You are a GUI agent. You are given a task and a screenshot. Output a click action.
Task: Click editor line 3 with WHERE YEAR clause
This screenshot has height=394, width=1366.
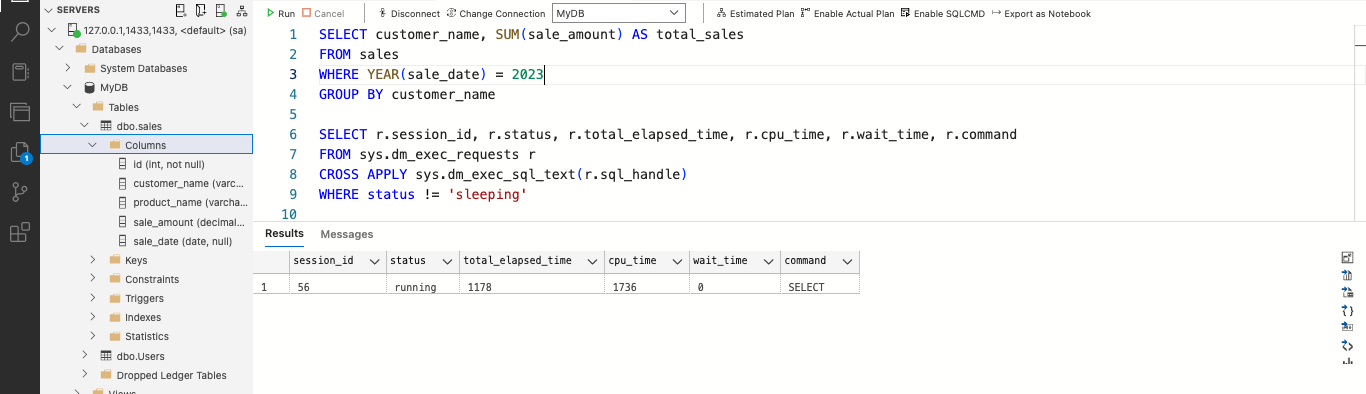[x=431, y=74]
